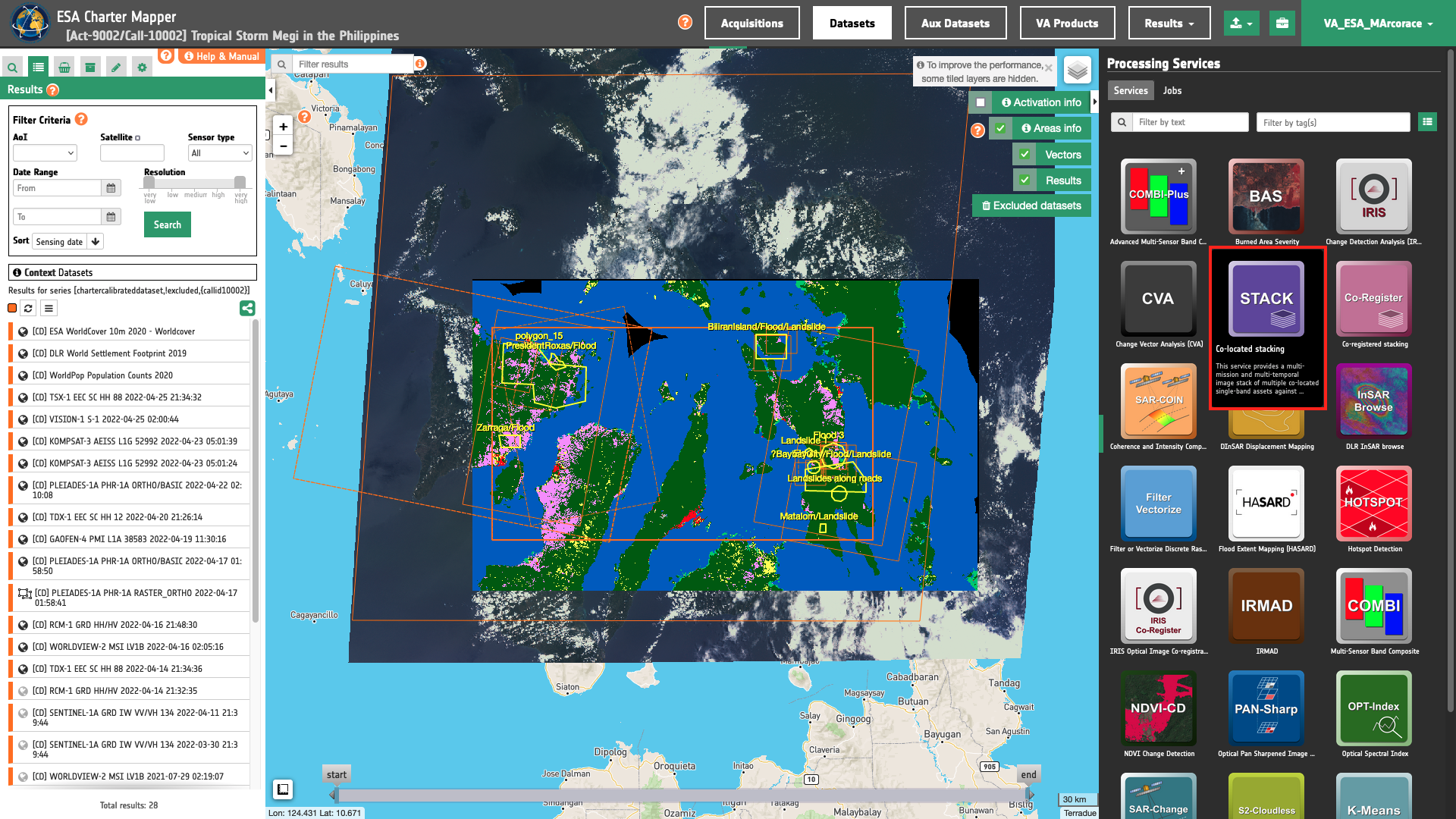Open the HOTSPOT detection service

tap(1373, 504)
